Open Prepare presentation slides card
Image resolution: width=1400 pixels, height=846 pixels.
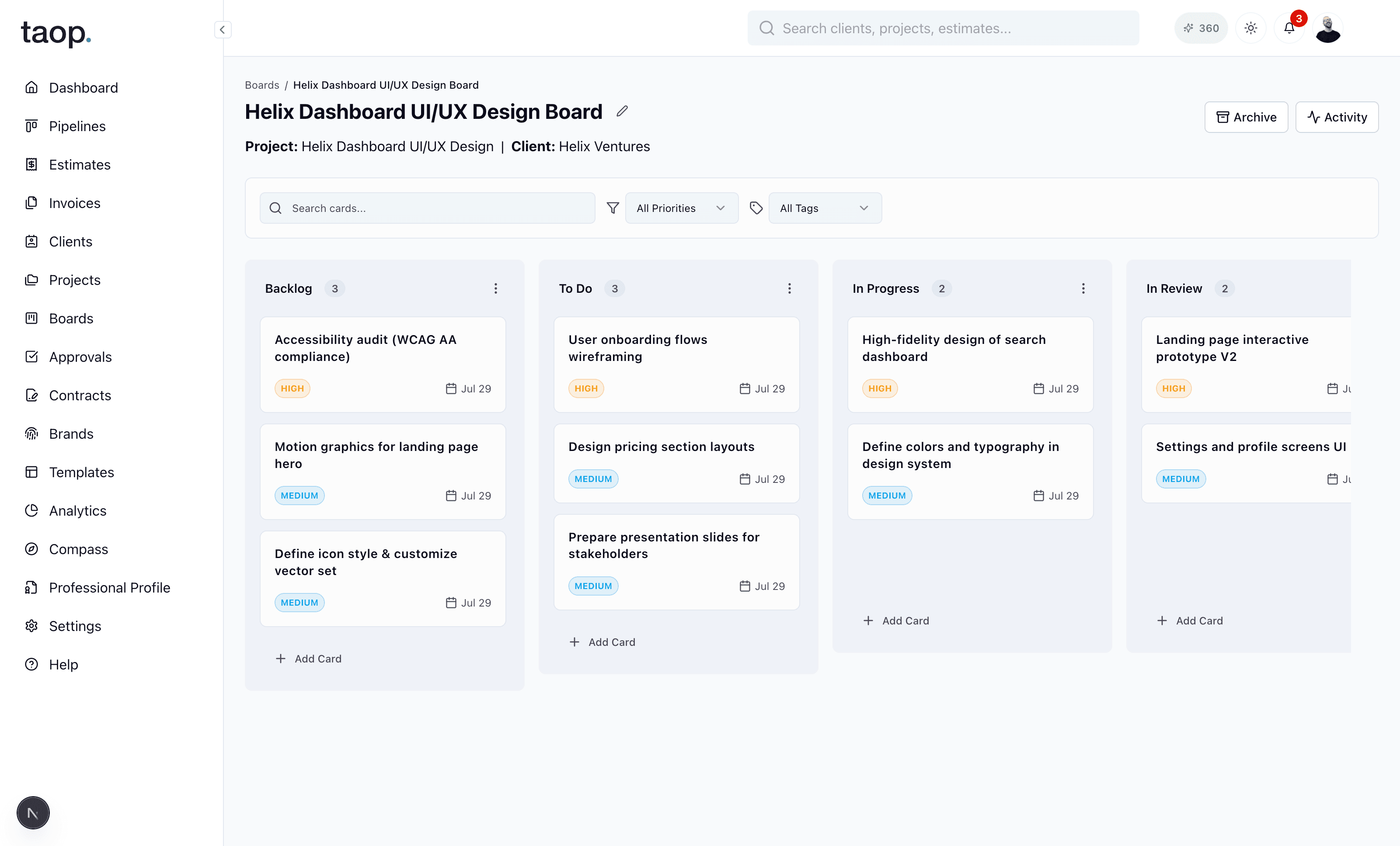click(x=677, y=562)
